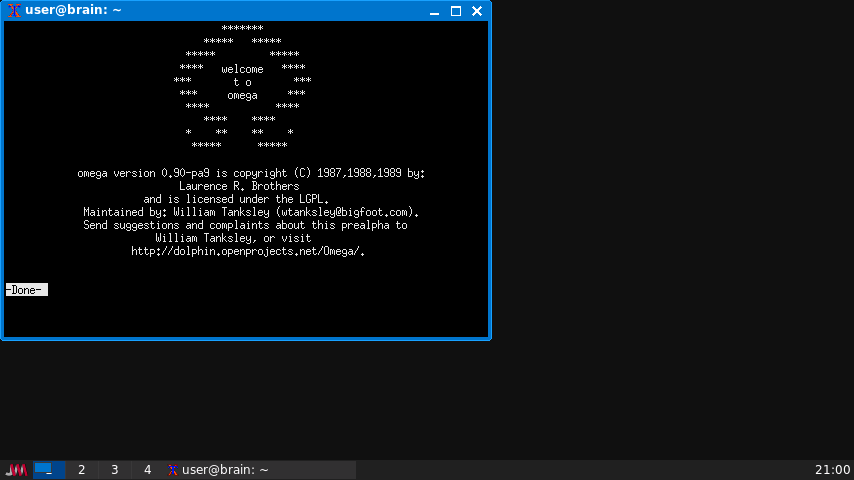Viewport: 854px width, 480px height.
Task: Click the wtanksley@bigfoot.com email text
Action: 345,212
